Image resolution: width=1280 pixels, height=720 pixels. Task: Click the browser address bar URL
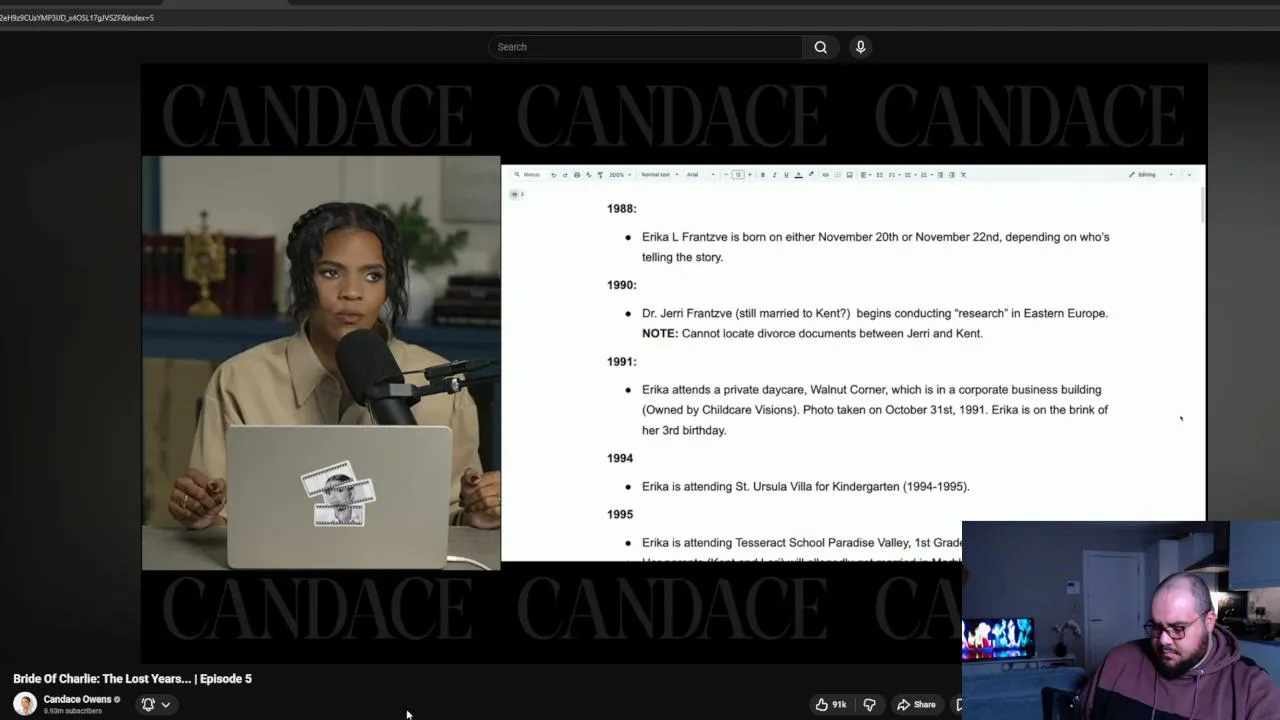pyautogui.click(x=77, y=18)
